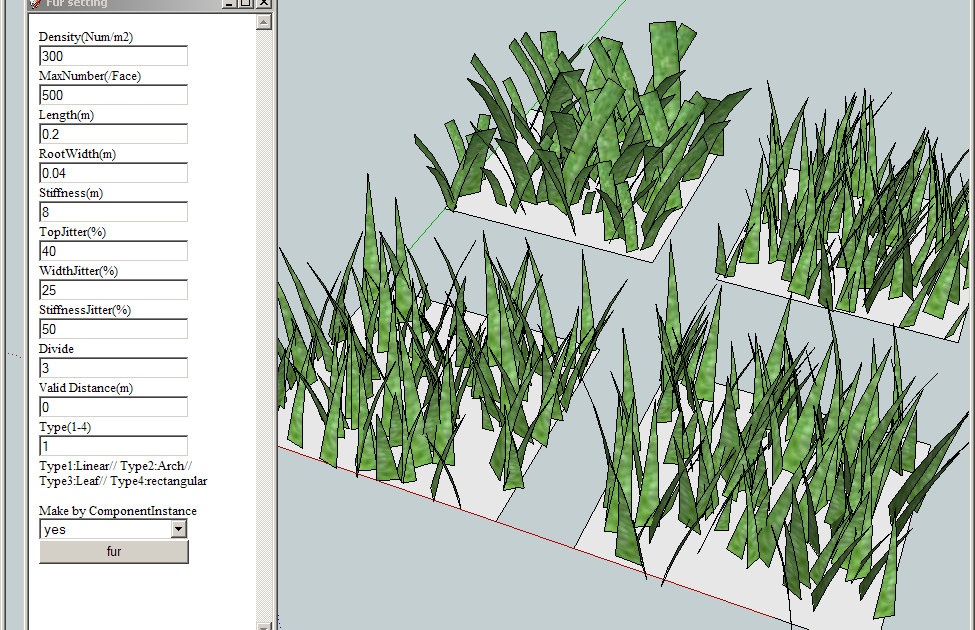This screenshot has height=630, width=975.
Task: Click the Valid Distance(m) field
Action: 113,407
